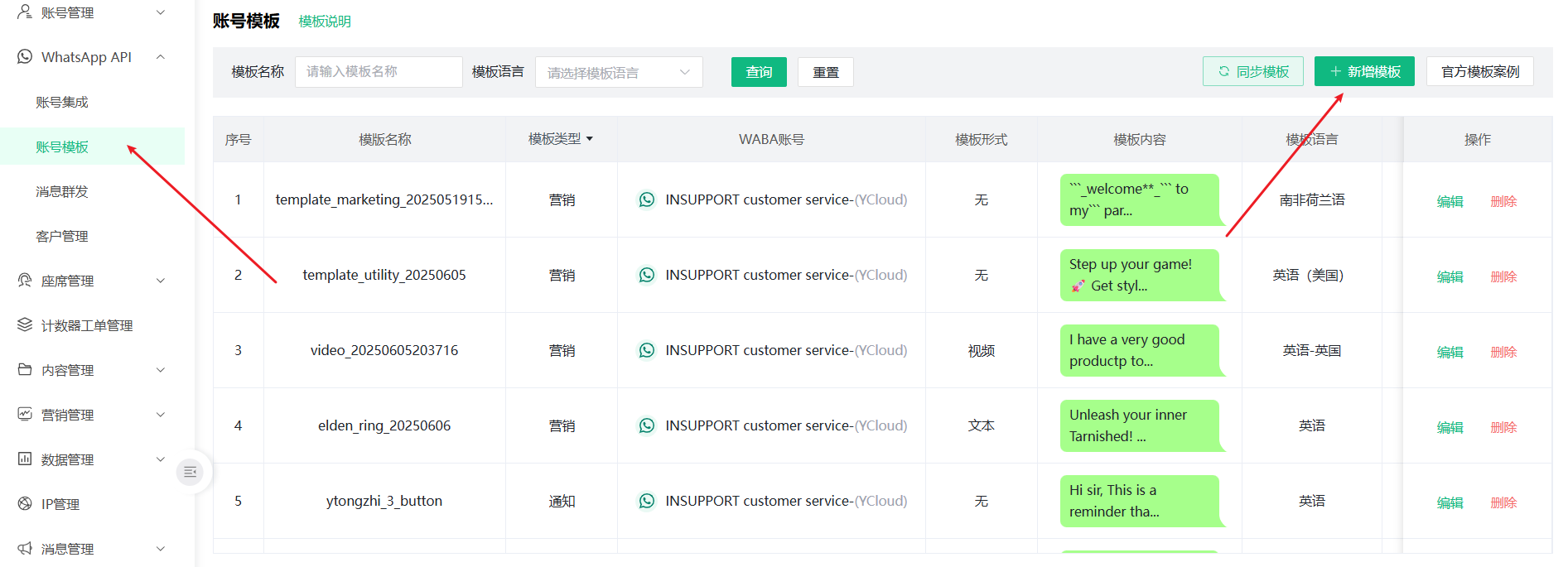
Task: Expand the 内容管理 menu chevron
Action: [x=161, y=370]
